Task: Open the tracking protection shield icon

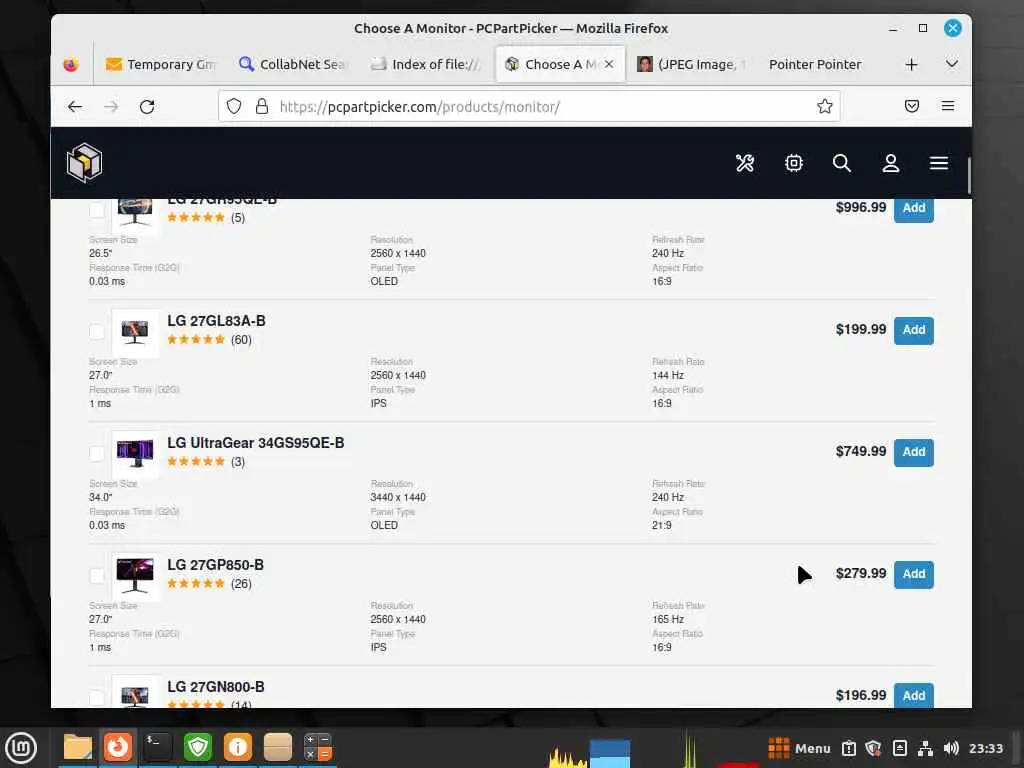Action: [234, 106]
